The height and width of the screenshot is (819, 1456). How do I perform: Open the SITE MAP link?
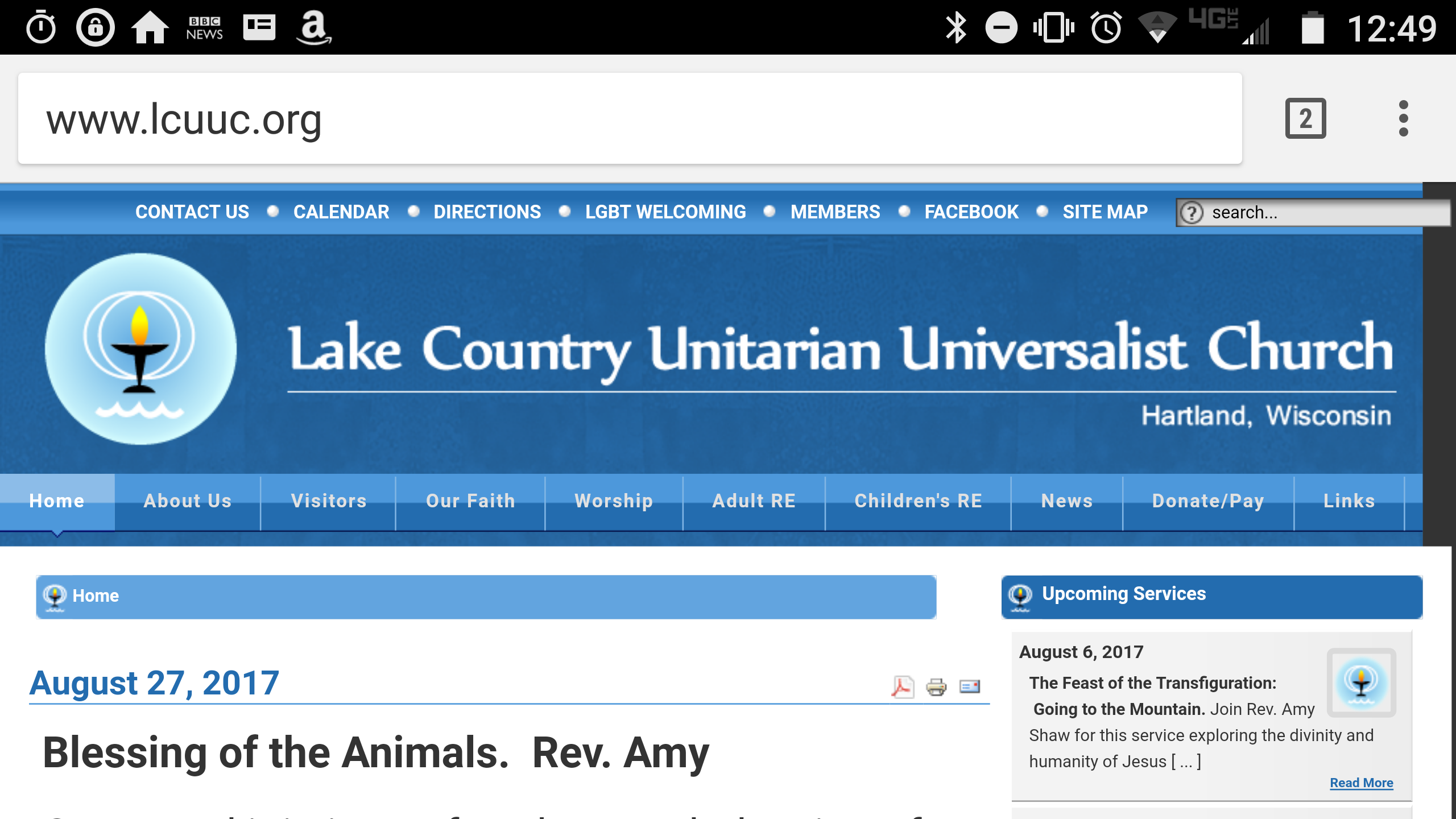click(x=1105, y=212)
